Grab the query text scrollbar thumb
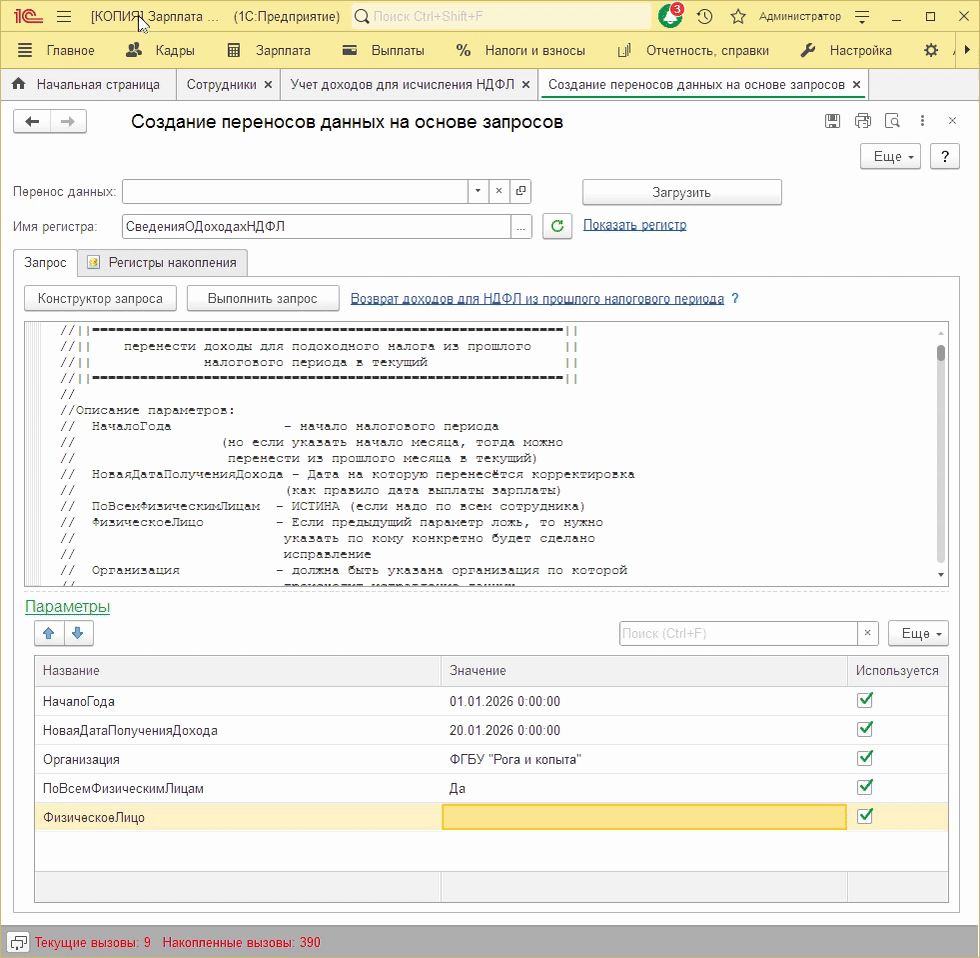The height and width of the screenshot is (958, 980). [941, 353]
